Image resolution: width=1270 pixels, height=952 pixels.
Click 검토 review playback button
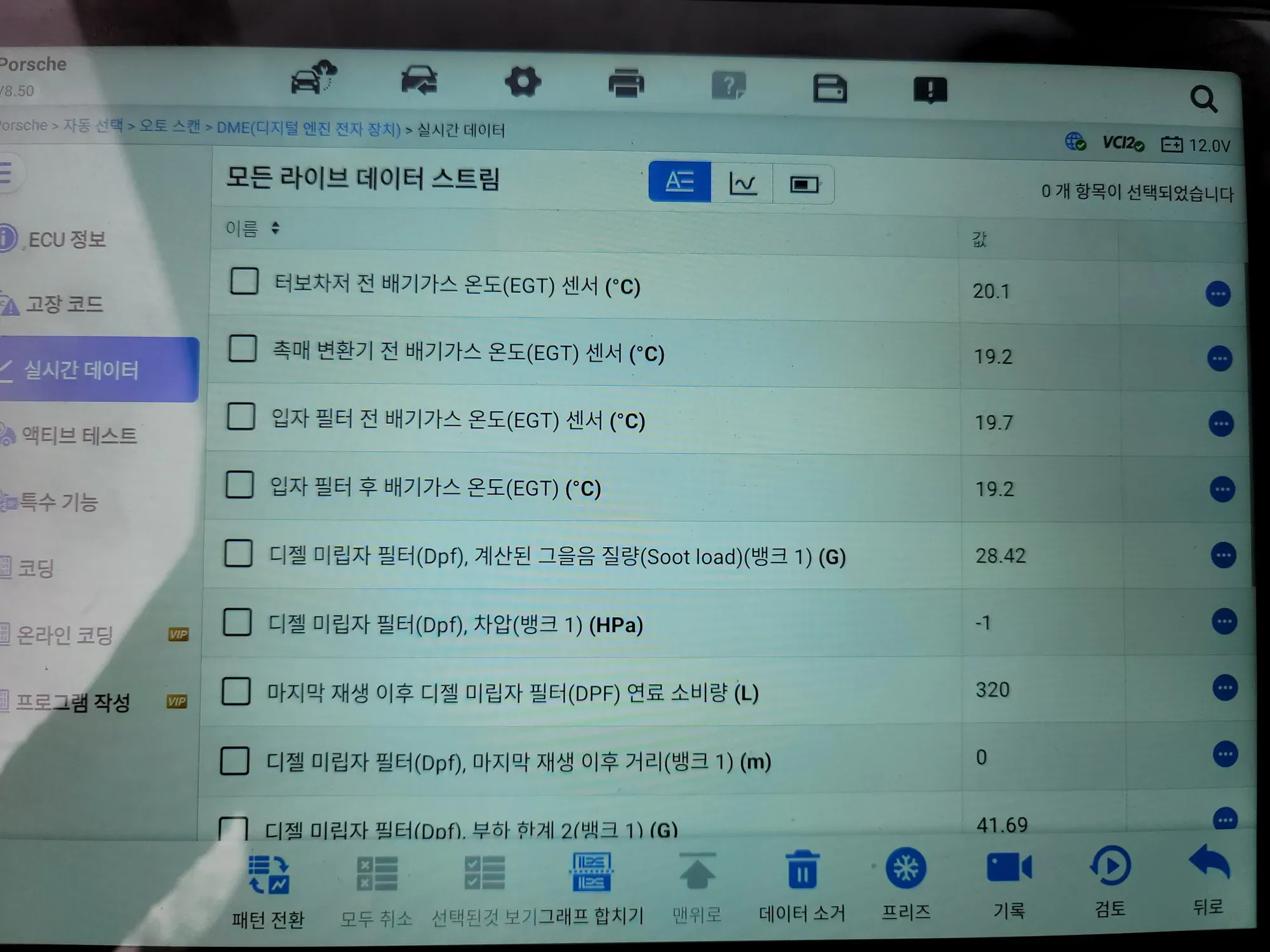pos(1110,881)
